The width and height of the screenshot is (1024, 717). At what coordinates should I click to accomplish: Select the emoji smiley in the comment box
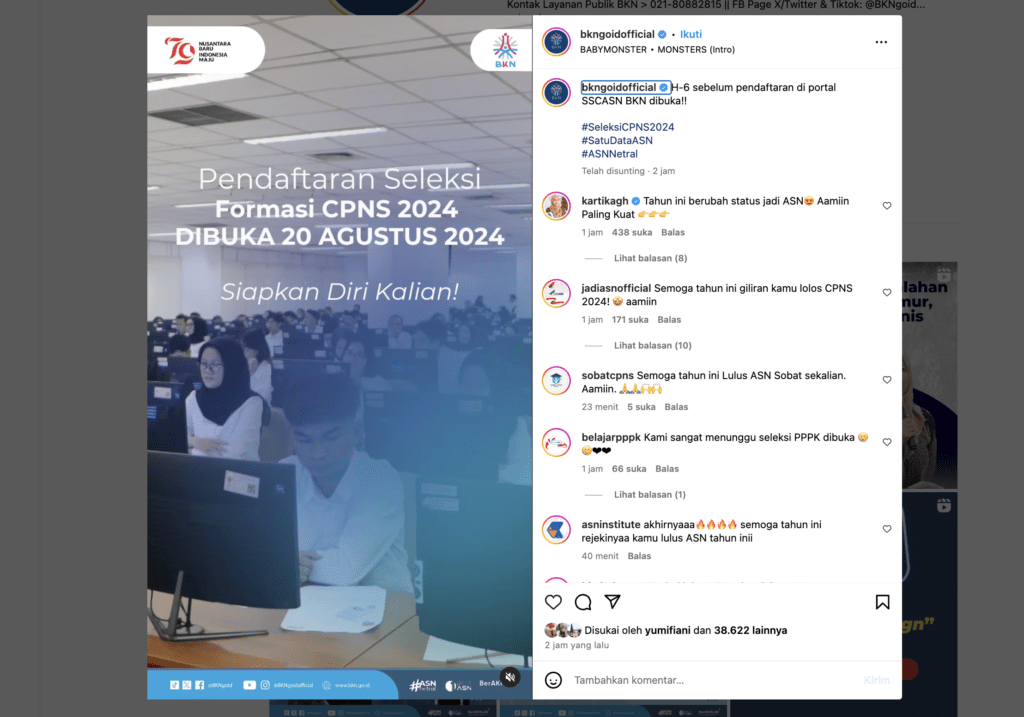coord(553,680)
